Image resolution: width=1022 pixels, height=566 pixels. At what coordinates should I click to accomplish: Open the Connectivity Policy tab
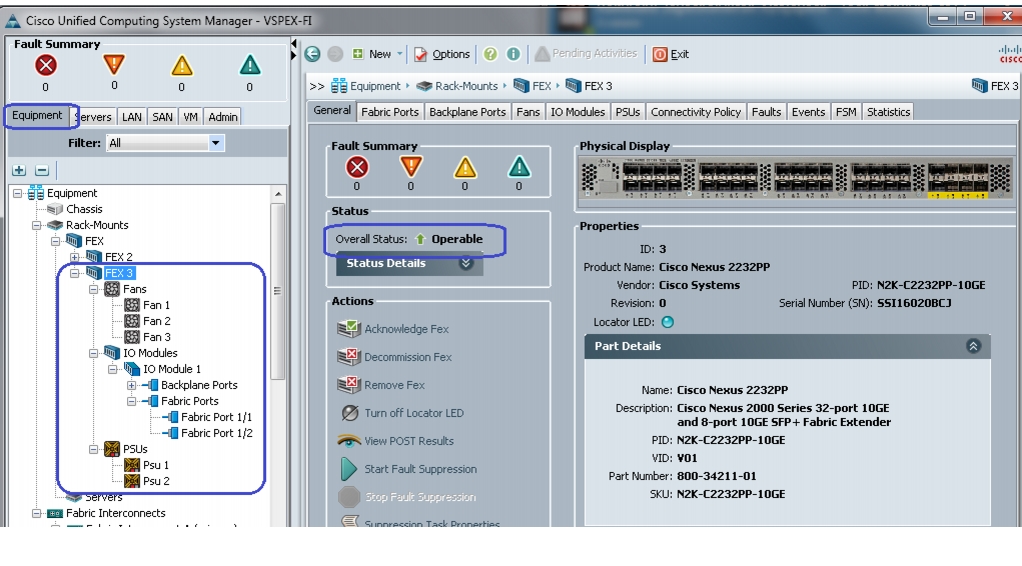(x=695, y=112)
